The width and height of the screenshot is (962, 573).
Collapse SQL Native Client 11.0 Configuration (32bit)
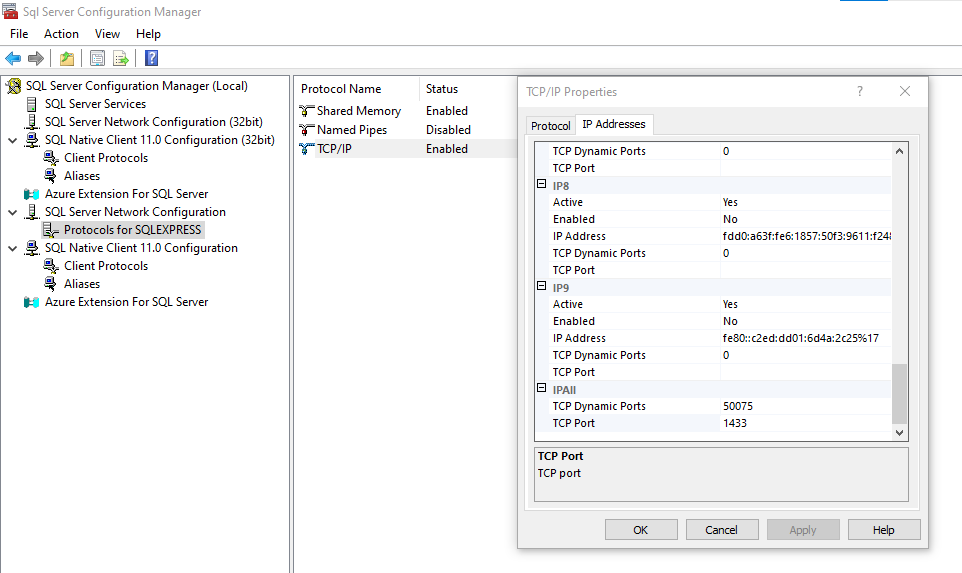pyautogui.click(x=12, y=140)
